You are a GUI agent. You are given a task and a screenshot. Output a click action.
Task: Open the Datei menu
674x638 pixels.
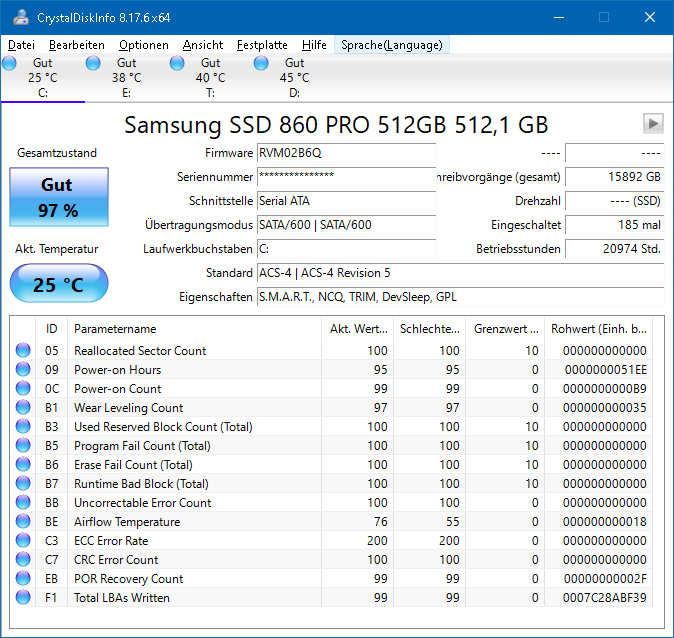click(21, 45)
